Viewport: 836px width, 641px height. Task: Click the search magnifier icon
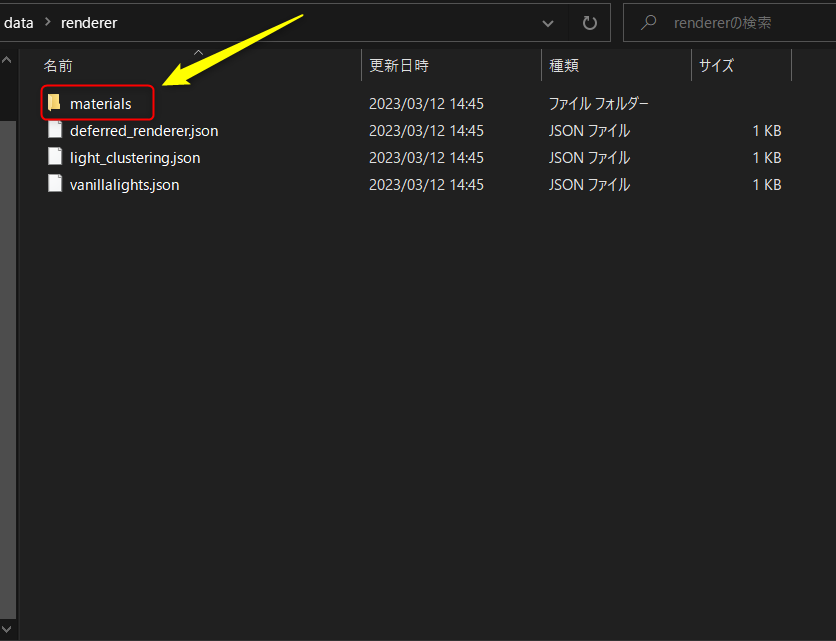coord(649,22)
